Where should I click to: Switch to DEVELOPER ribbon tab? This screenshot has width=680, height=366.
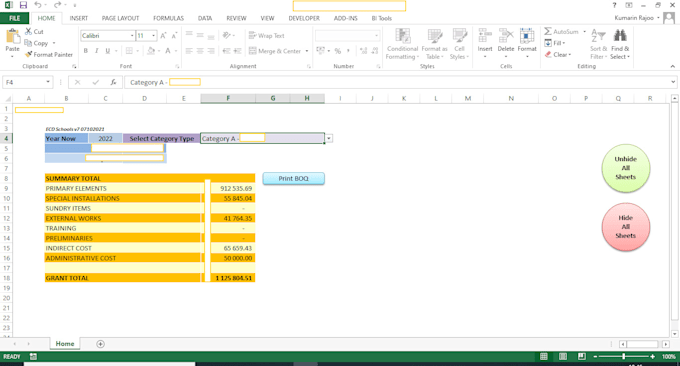coord(304,18)
